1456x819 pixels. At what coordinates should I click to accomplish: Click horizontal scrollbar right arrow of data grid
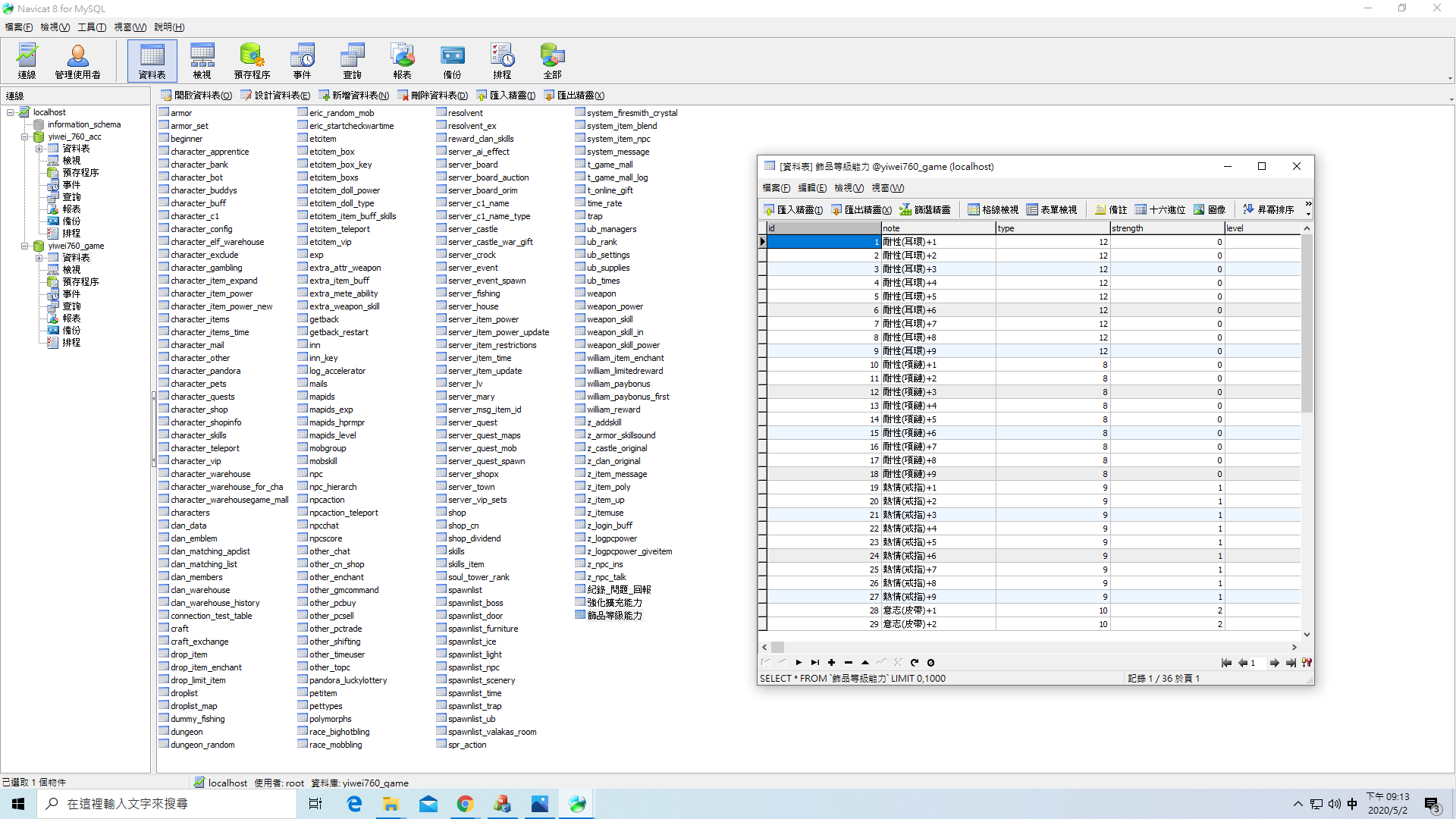click(1294, 648)
